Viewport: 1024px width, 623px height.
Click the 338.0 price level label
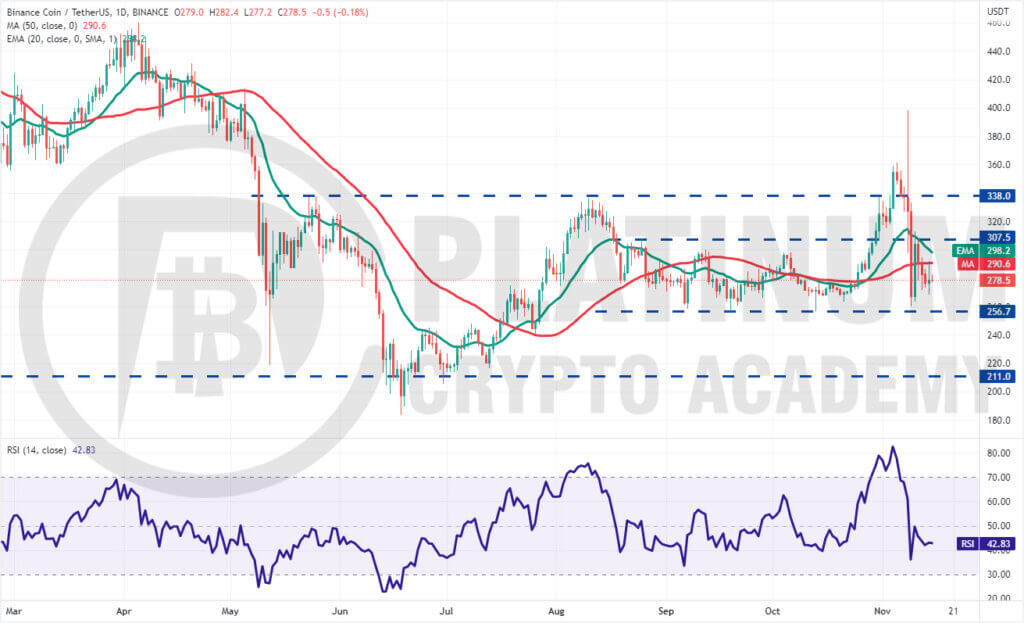(x=997, y=196)
